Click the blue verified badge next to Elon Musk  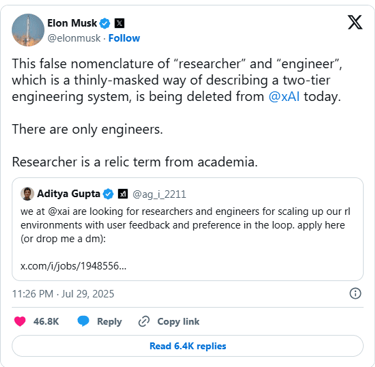105,23
